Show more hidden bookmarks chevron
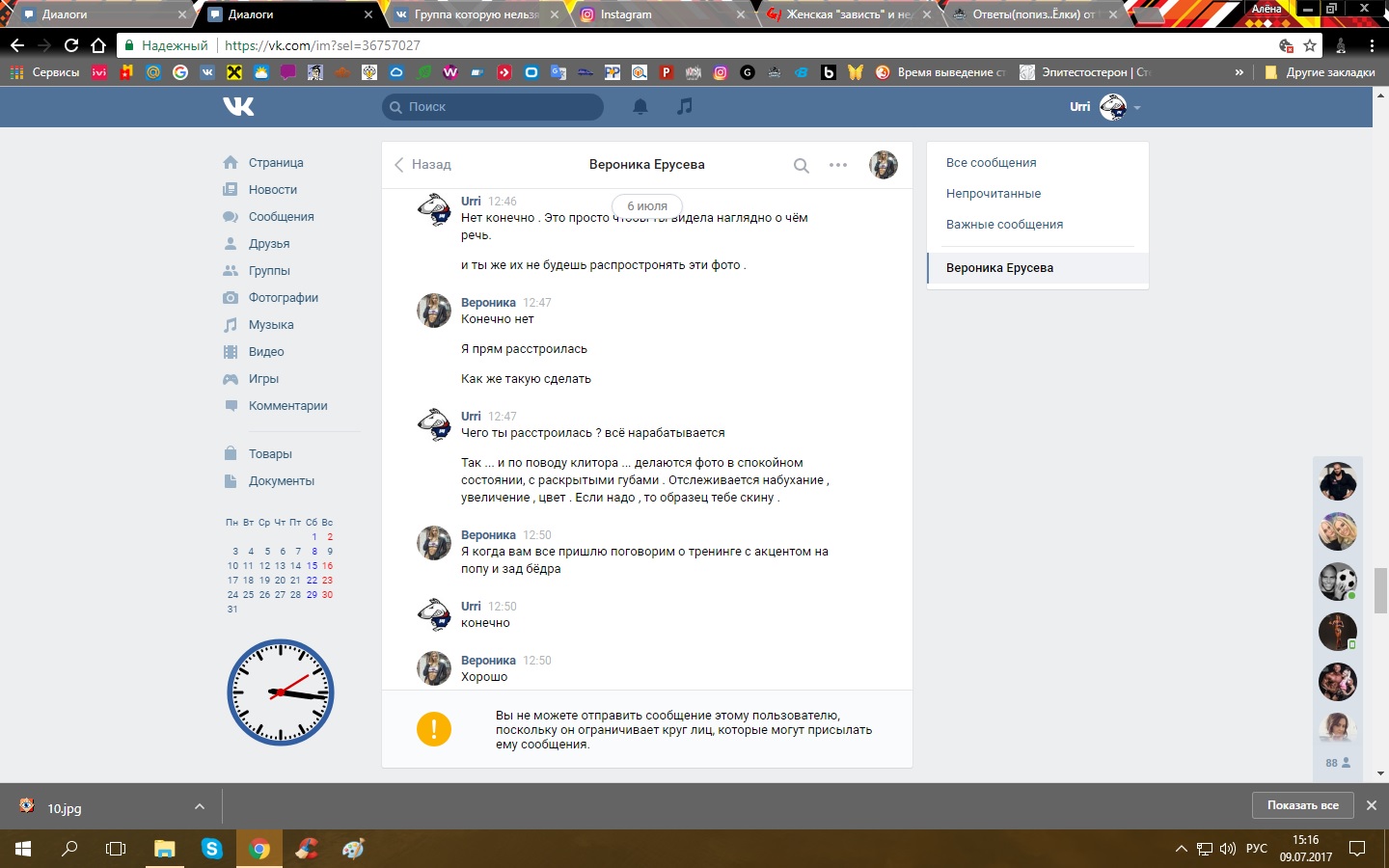Screen dimensions: 1389x868 (x=1239, y=72)
